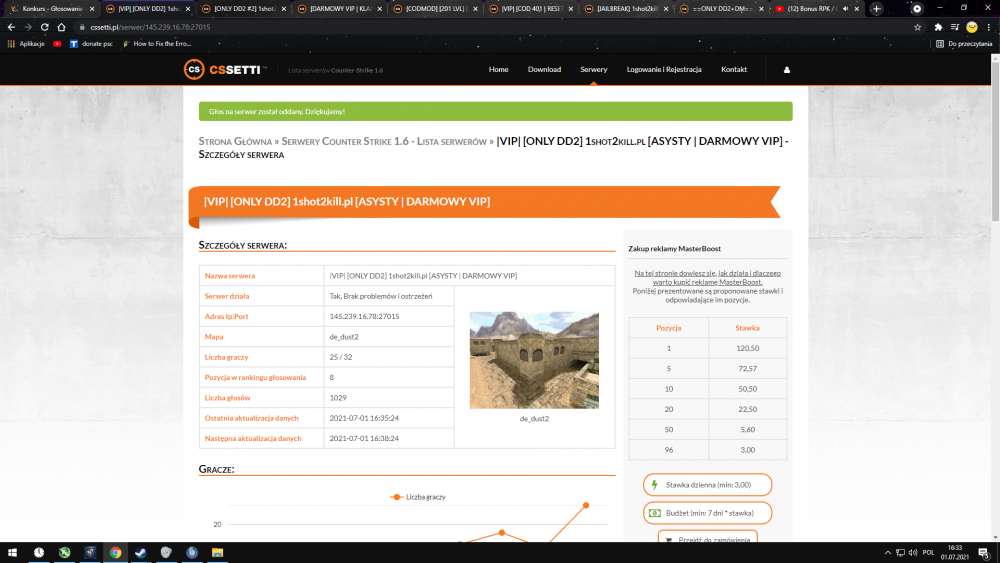Open the Download menu item

[544, 69]
